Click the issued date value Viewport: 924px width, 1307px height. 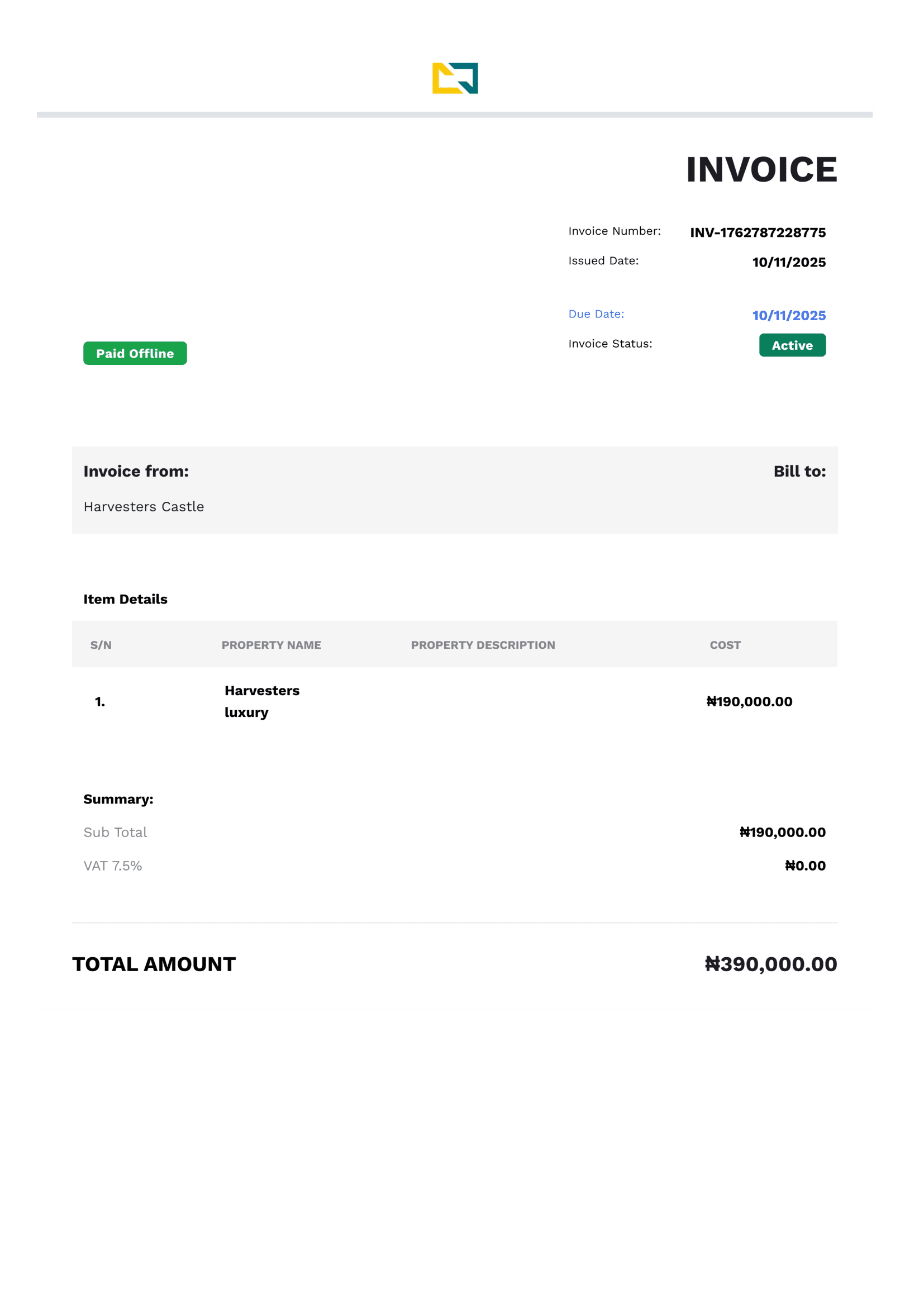point(789,263)
